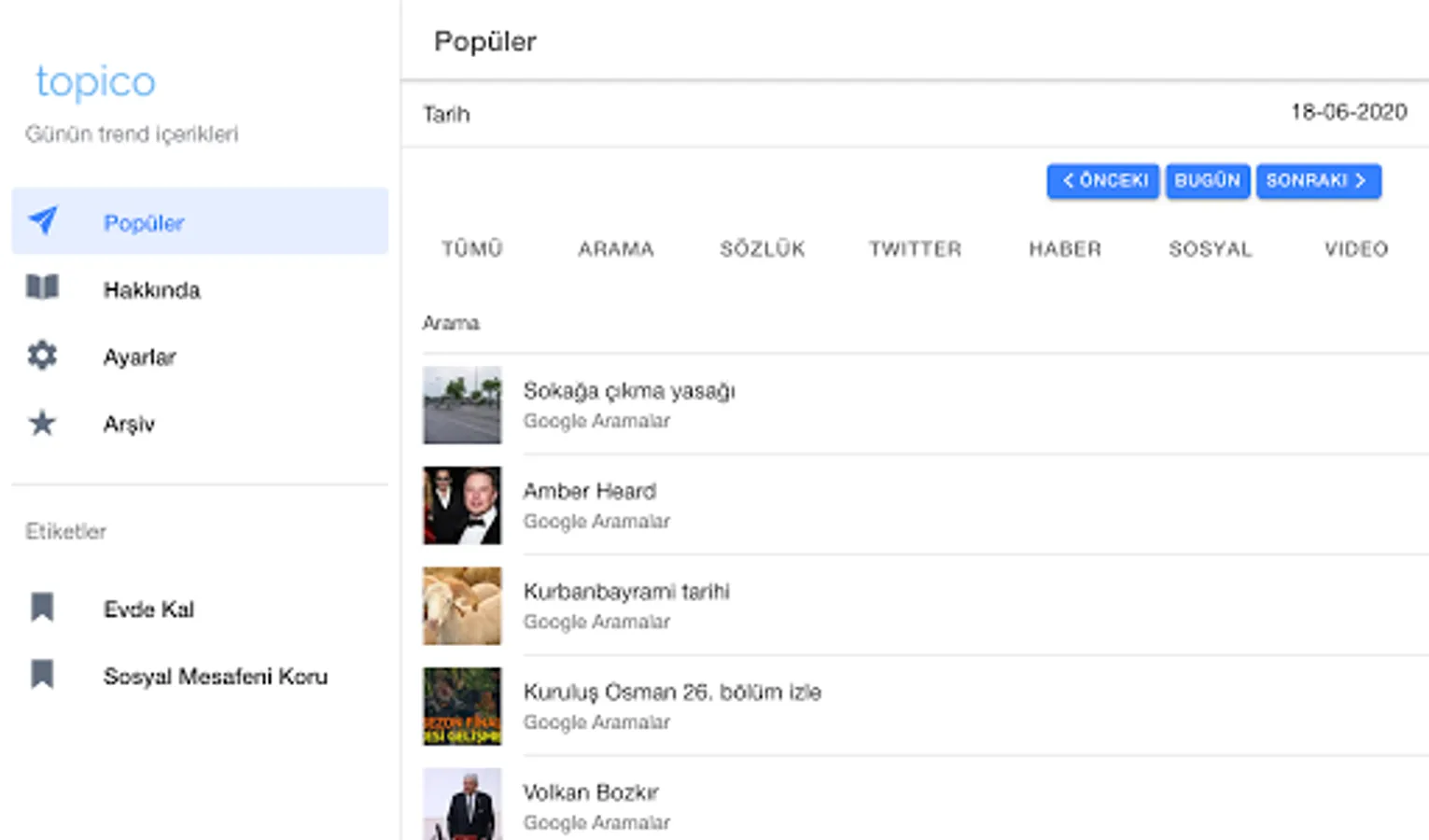Switch to the TWITTER tab

coord(915,249)
